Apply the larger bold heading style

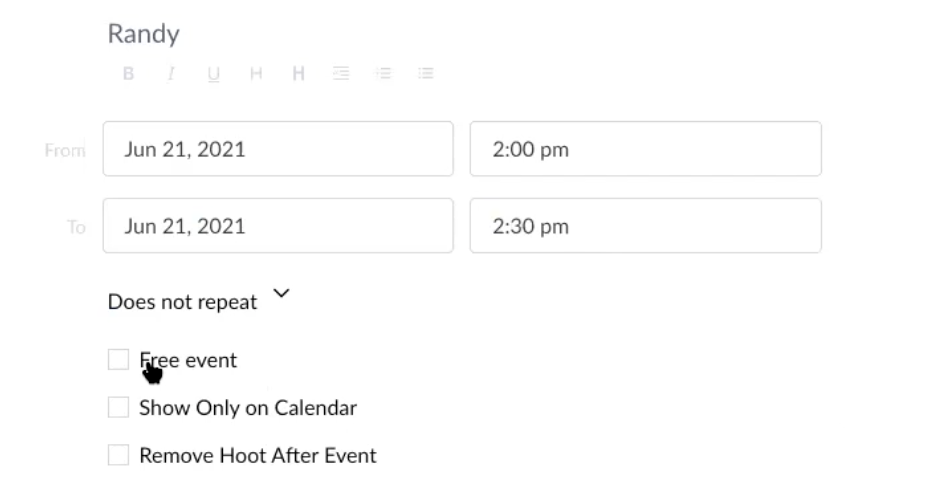point(298,74)
